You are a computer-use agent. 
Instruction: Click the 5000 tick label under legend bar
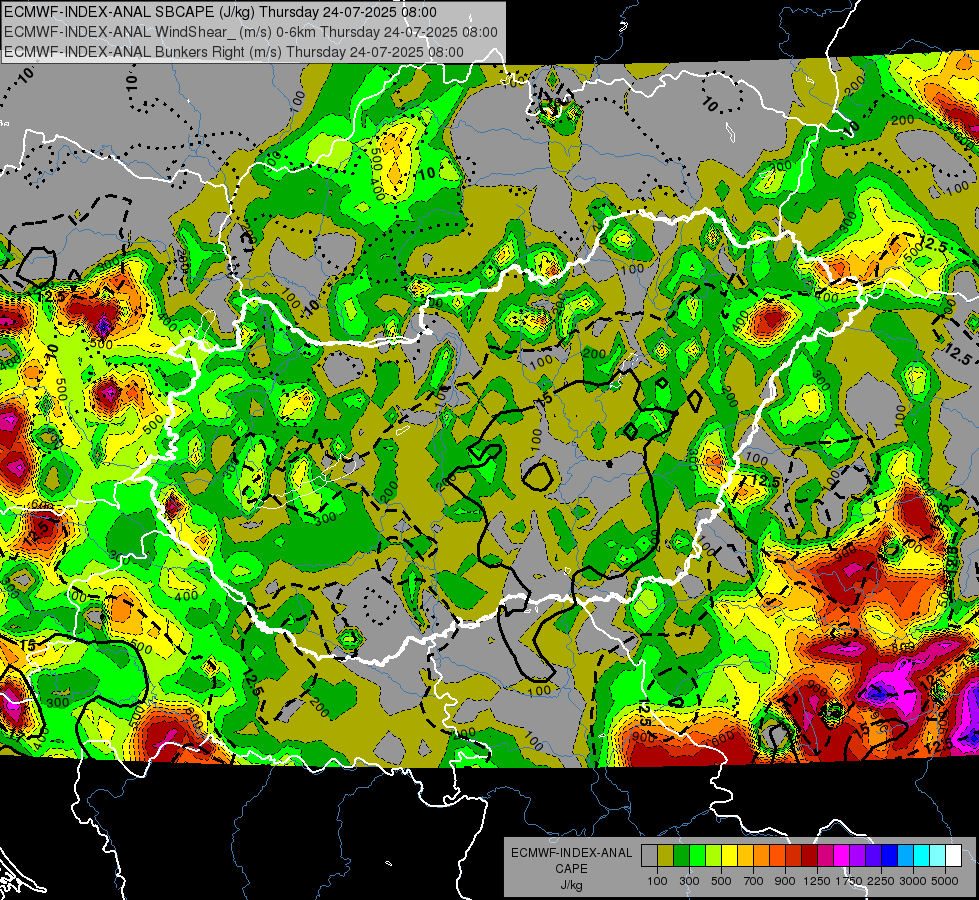tap(946, 881)
